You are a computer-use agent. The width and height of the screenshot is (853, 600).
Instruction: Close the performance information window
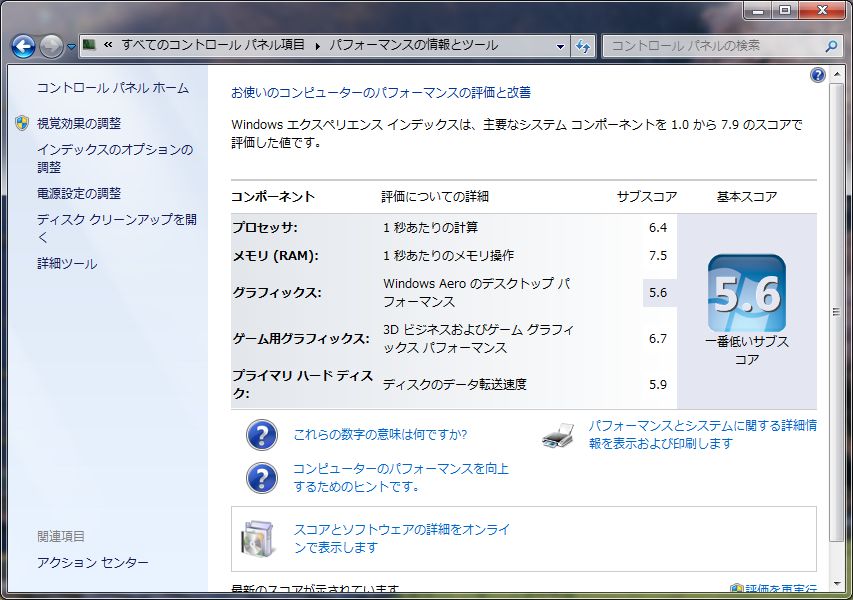click(x=822, y=10)
